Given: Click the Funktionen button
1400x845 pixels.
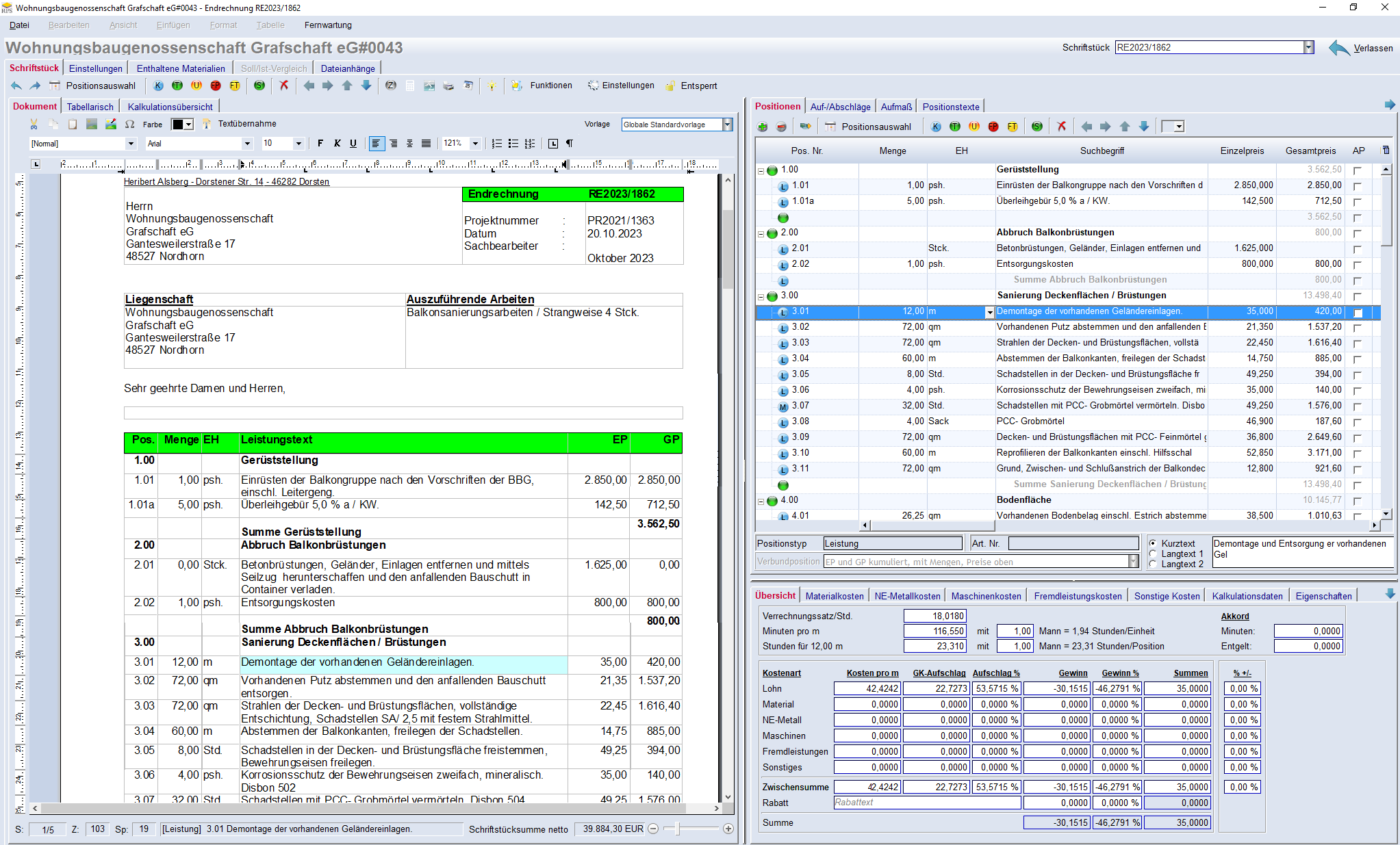Looking at the screenshot, I should [x=542, y=86].
